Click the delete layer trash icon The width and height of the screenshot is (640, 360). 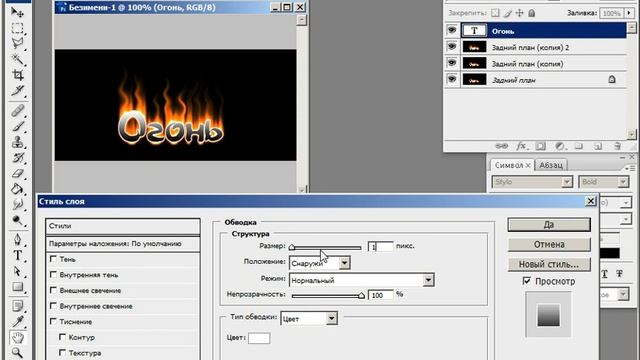(617, 146)
